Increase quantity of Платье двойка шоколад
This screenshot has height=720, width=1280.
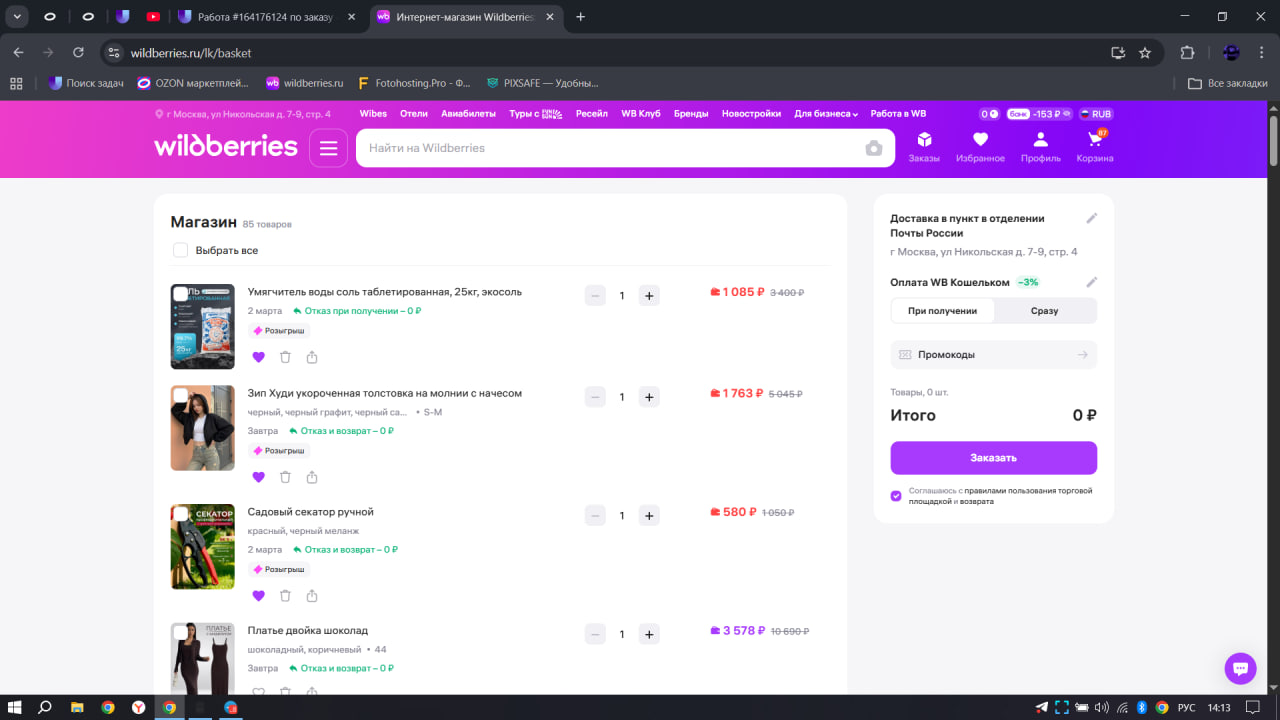coord(649,634)
